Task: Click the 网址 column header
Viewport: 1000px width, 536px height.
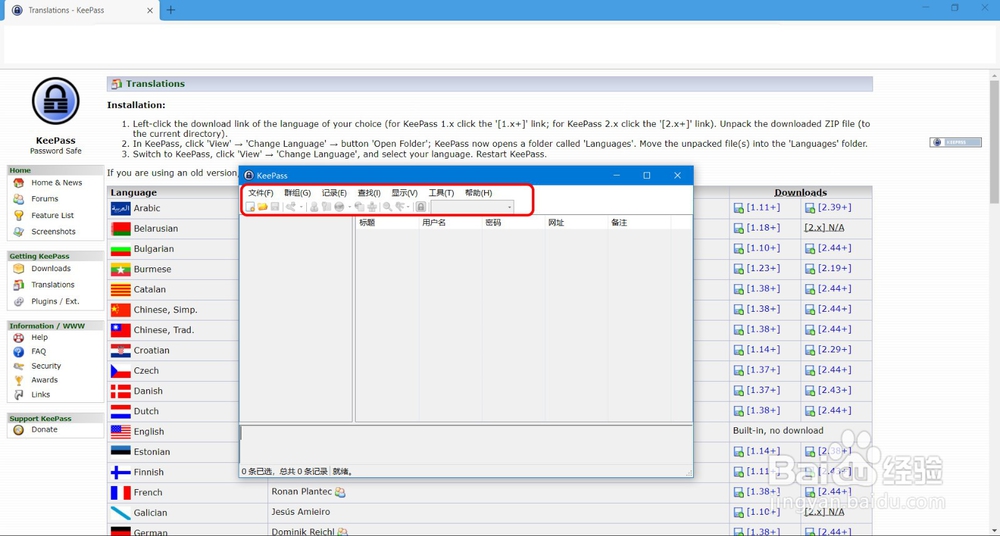Action: tap(575, 223)
